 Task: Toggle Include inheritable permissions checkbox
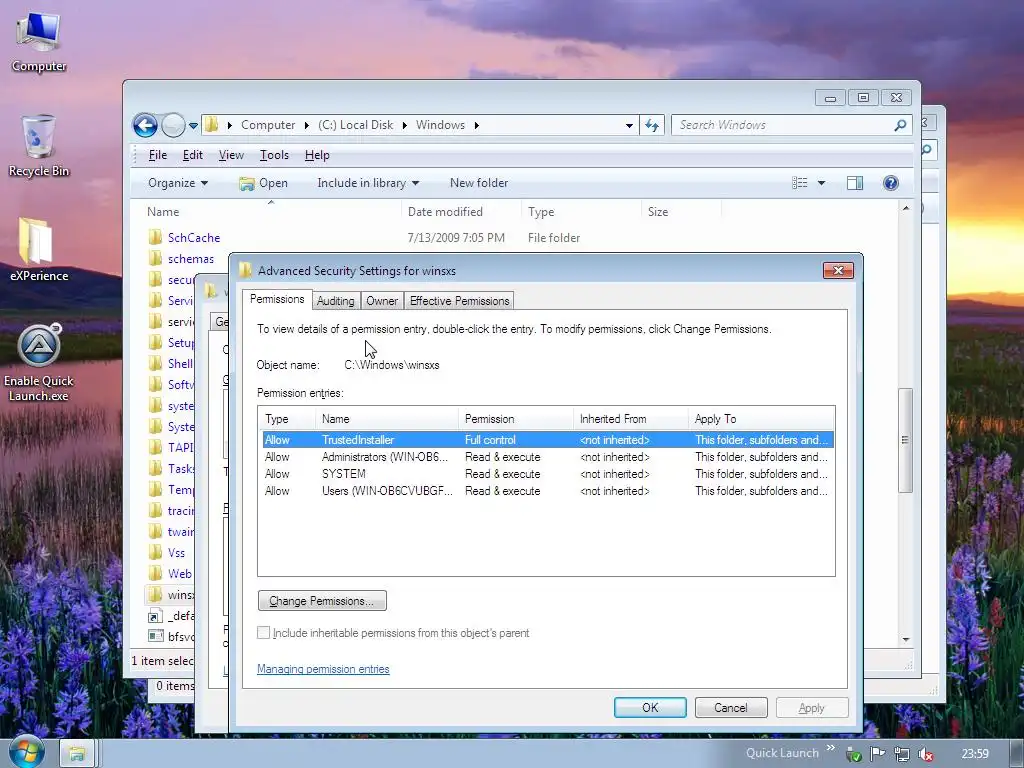(263, 632)
